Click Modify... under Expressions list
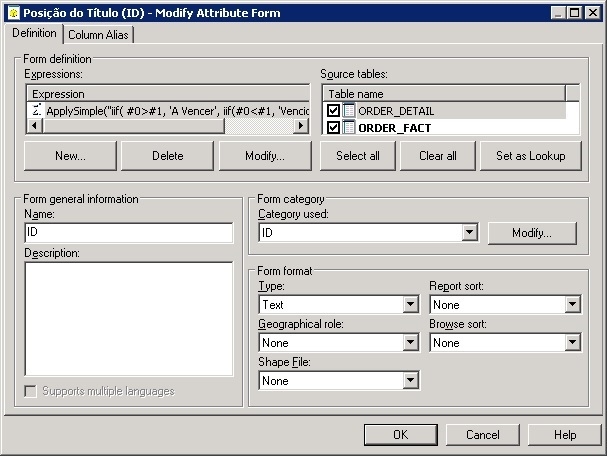 (265, 156)
